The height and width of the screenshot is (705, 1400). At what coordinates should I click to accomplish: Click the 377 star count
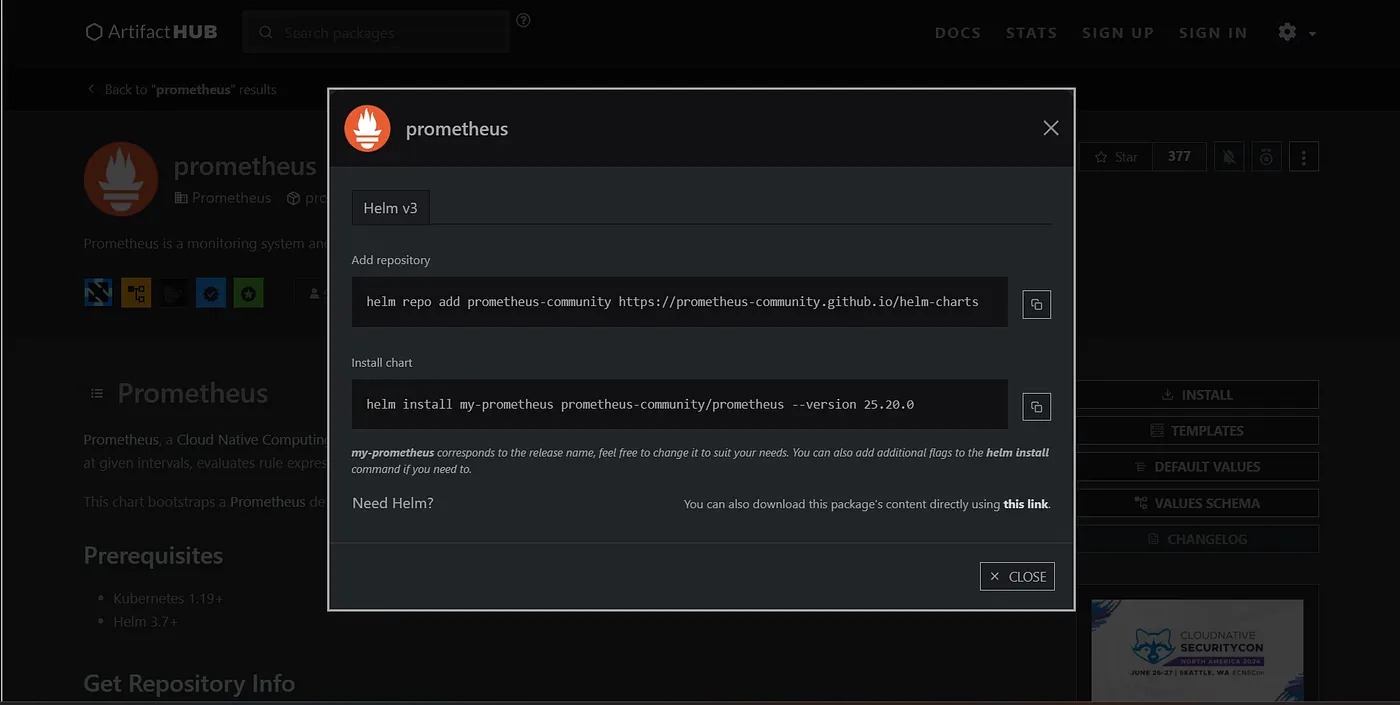tap(1179, 157)
